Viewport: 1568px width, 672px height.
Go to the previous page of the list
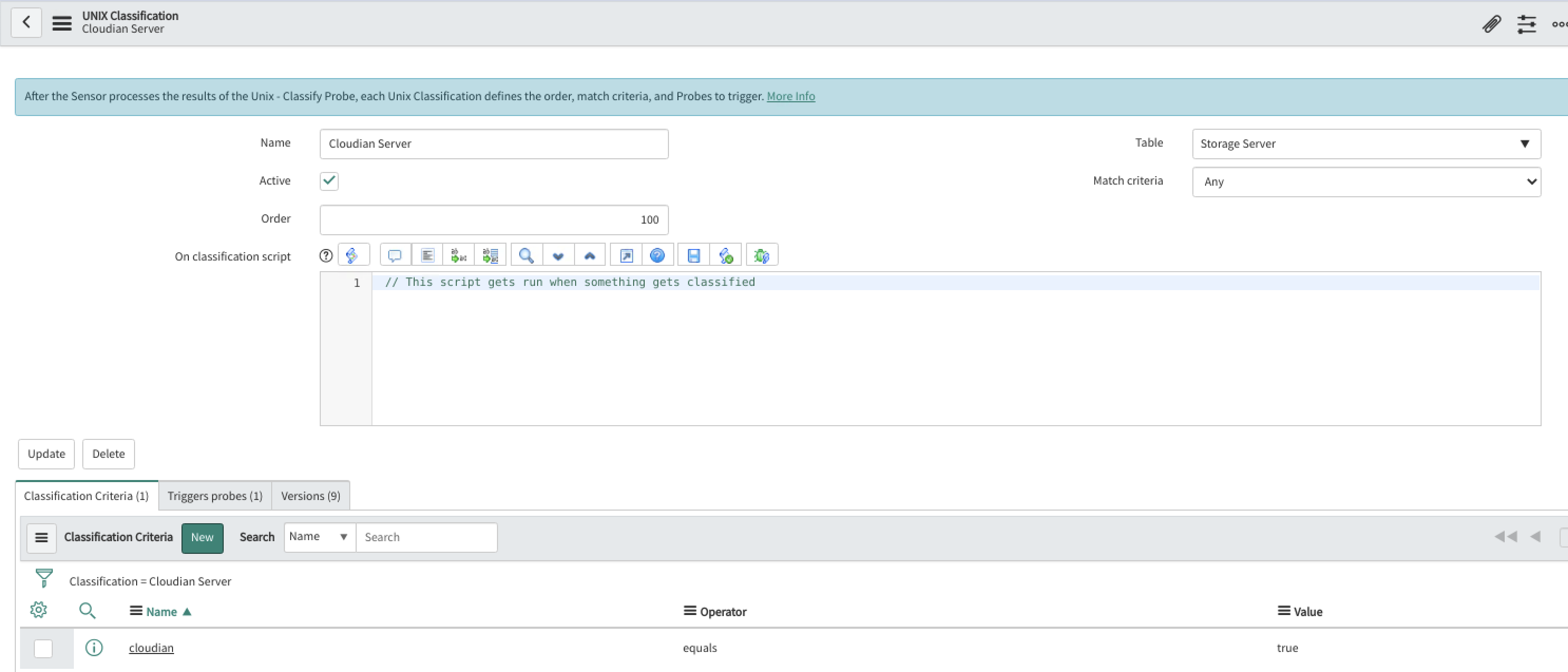pyautogui.click(x=1536, y=536)
